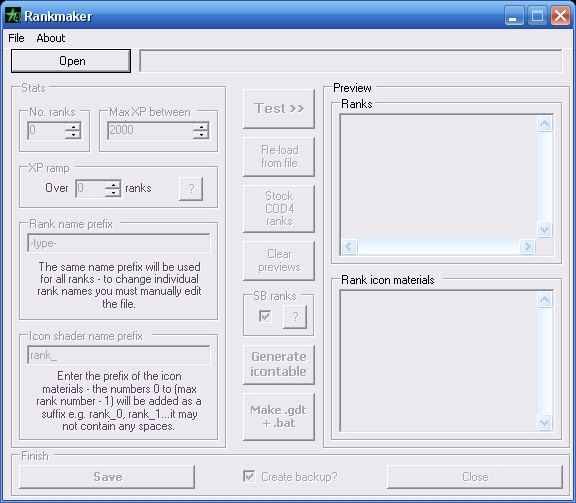Click the XP ramp help question button
Viewport: 576px width, 503px height.
pyautogui.click(x=191, y=189)
